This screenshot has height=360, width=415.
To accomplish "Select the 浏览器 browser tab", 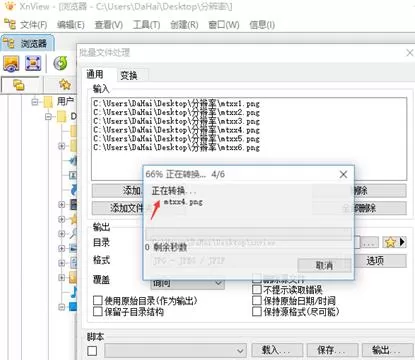I will pyautogui.click(x=27, y=43).
